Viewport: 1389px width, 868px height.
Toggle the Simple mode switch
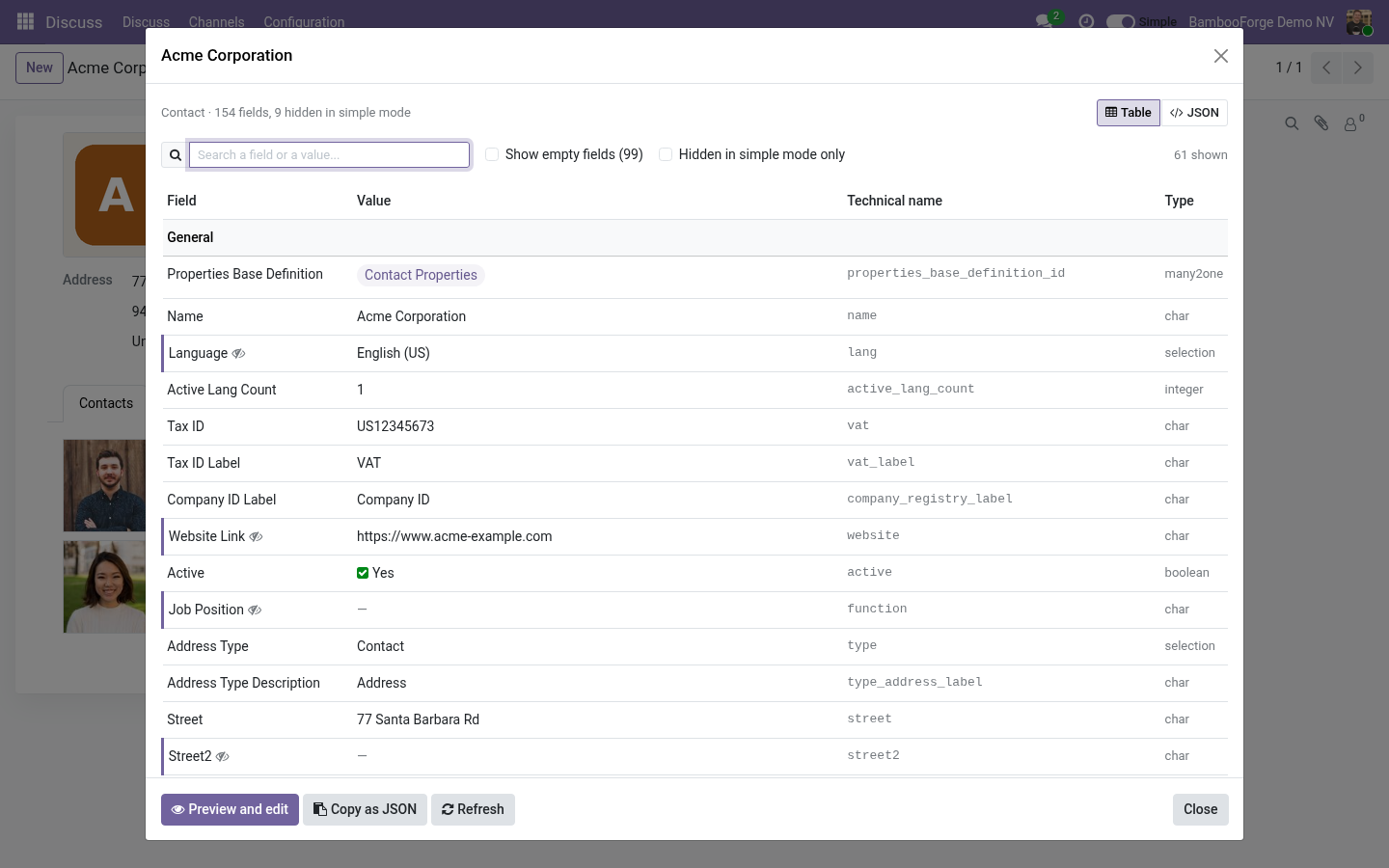coord(1121,21)
